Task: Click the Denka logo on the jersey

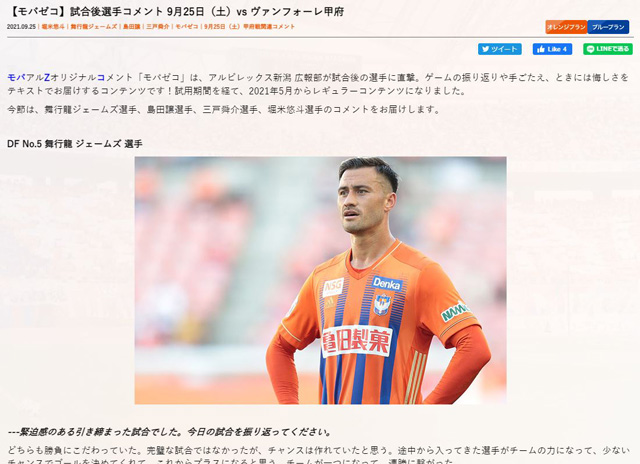Action: coord(387,283)
